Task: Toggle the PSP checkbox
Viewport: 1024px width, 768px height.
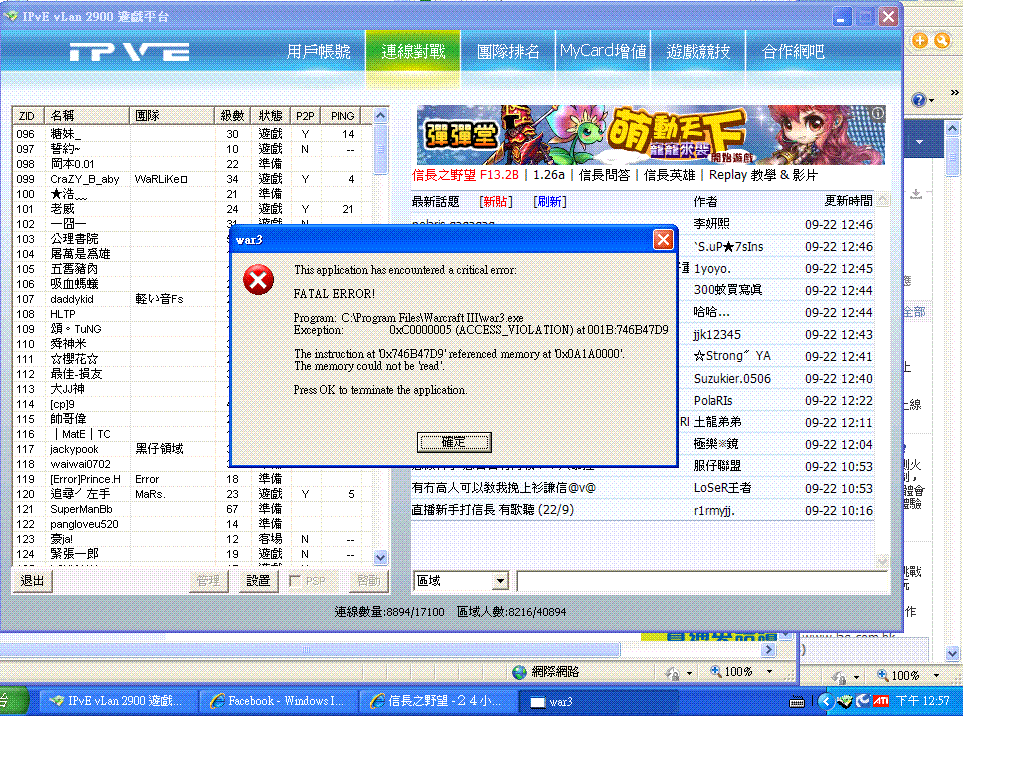Action: [295, 581]
